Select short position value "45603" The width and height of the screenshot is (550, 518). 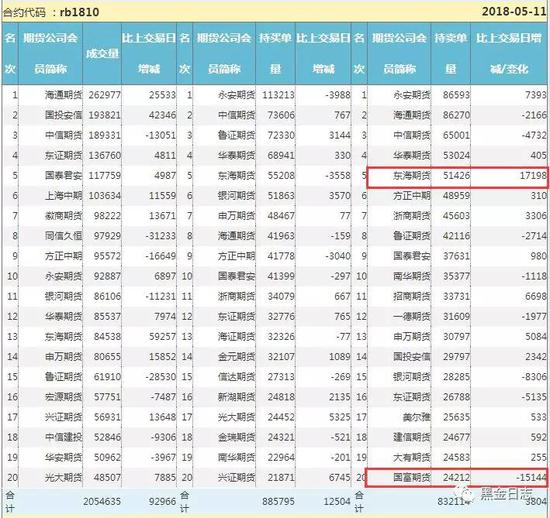coord(456,216)
